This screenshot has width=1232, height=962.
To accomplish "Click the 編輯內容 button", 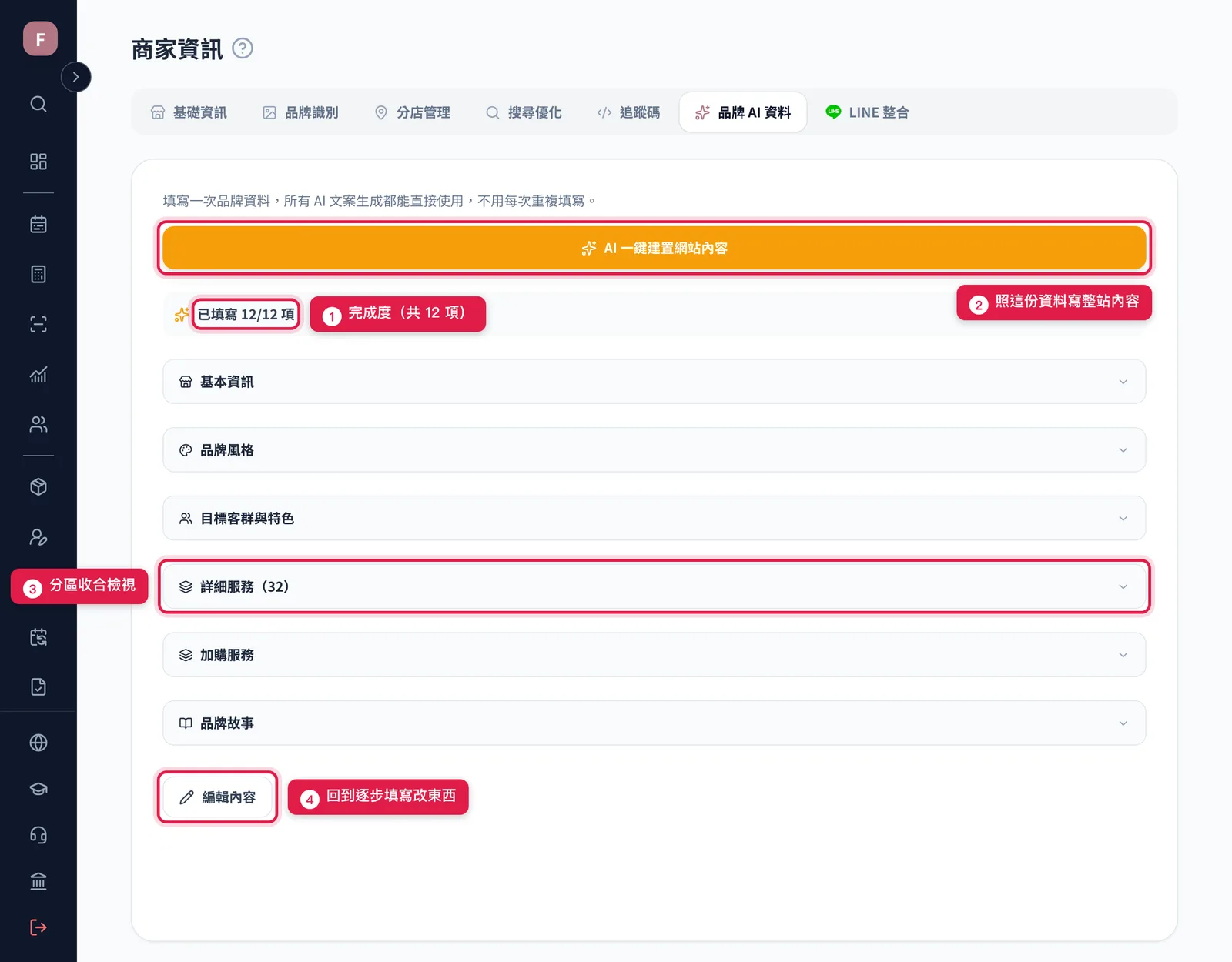I will [x=217, y=797].
